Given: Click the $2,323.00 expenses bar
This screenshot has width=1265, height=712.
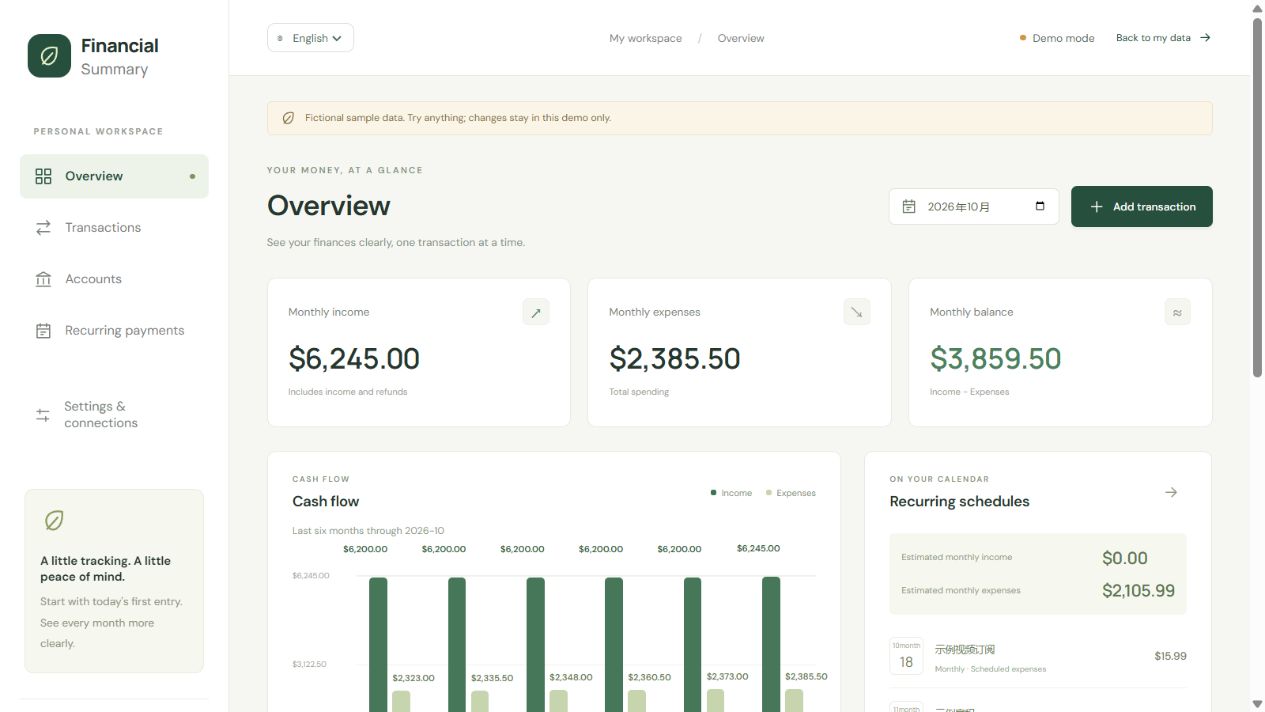Looking at the screenshot, I should [x=401, y=701].
